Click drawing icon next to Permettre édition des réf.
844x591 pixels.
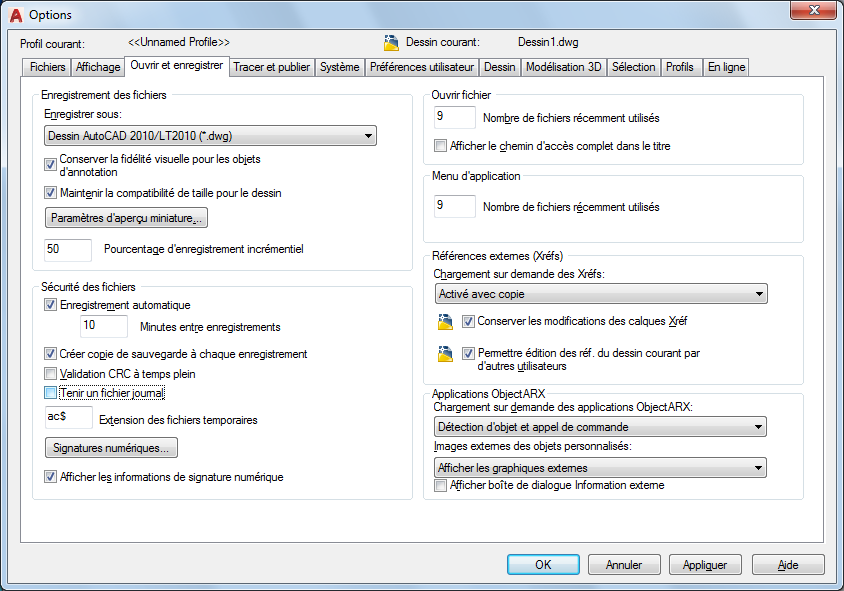coord(445,354)
